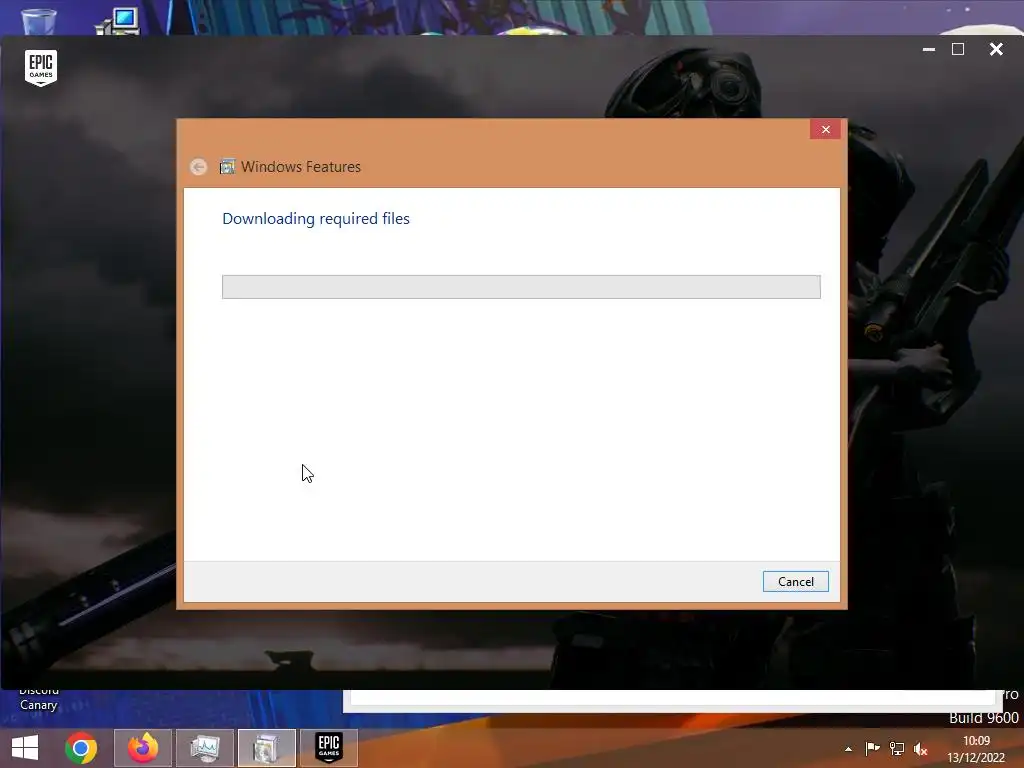Switch to Windows Features taskbar item
Screen dimensions: 1024x768
(266, 748)
